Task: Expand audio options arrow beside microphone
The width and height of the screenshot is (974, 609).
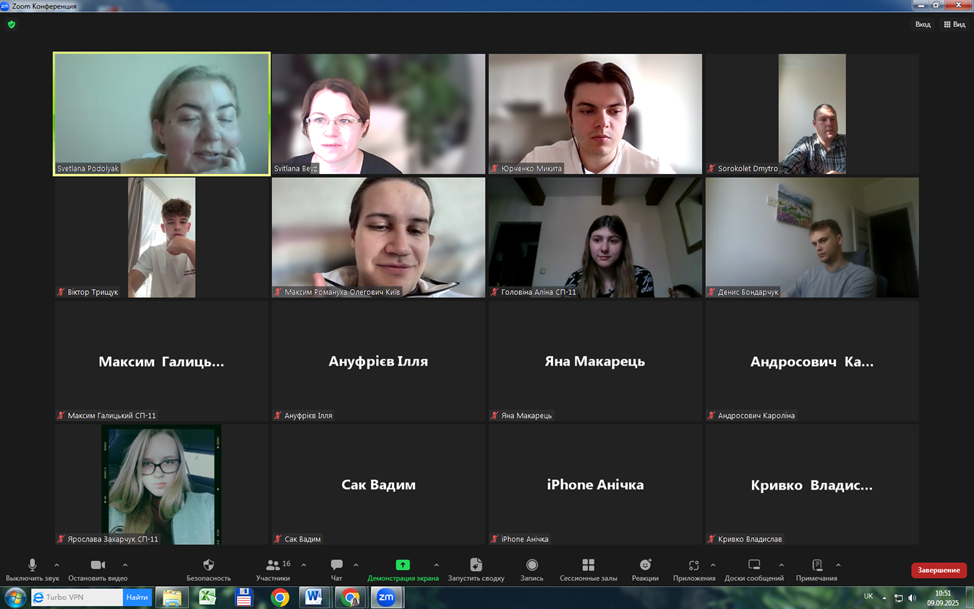Action: tap(56, 565)
